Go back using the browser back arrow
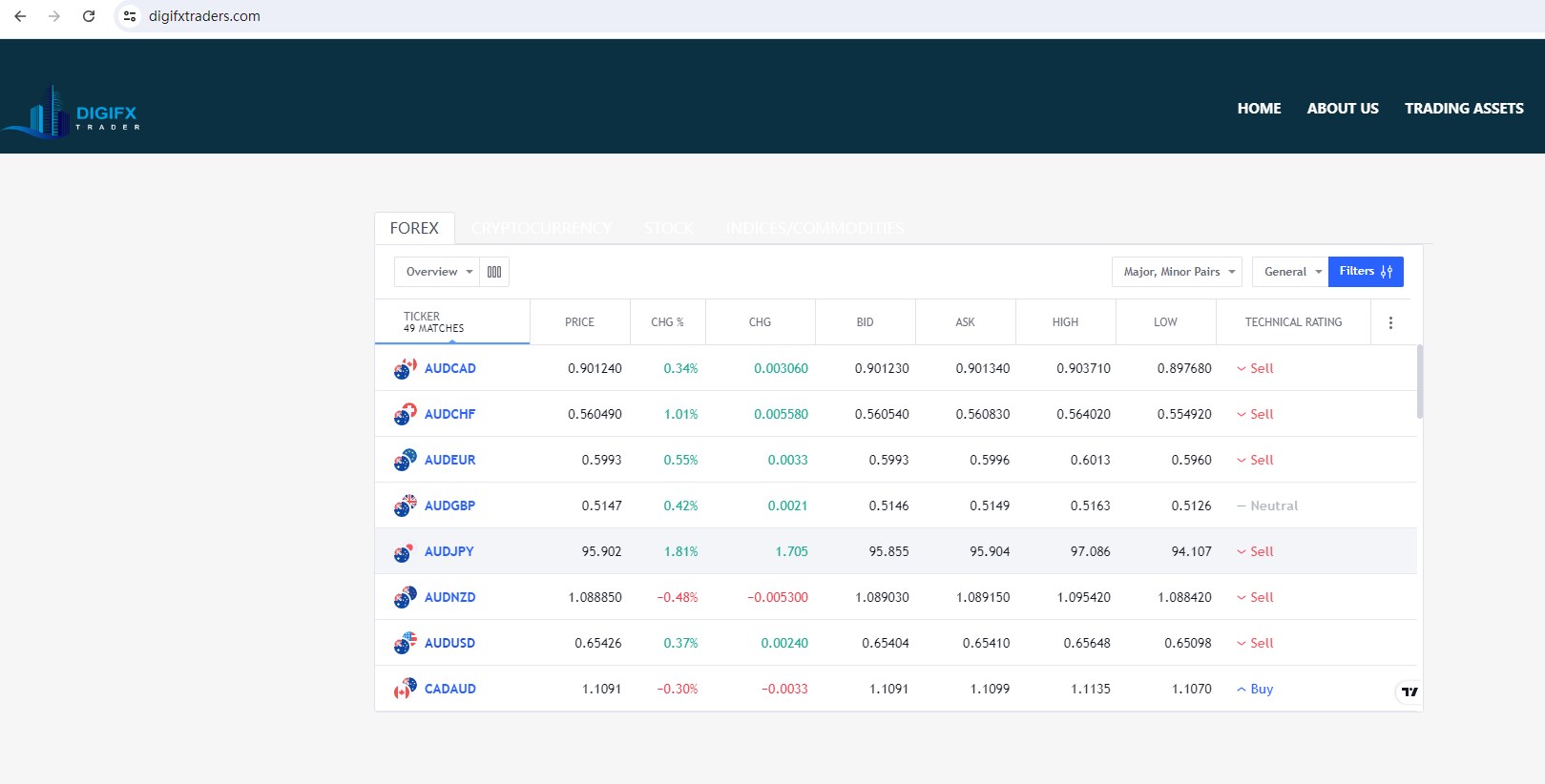This screenshot has height=784, width=1545. click(x=20, y=16)
